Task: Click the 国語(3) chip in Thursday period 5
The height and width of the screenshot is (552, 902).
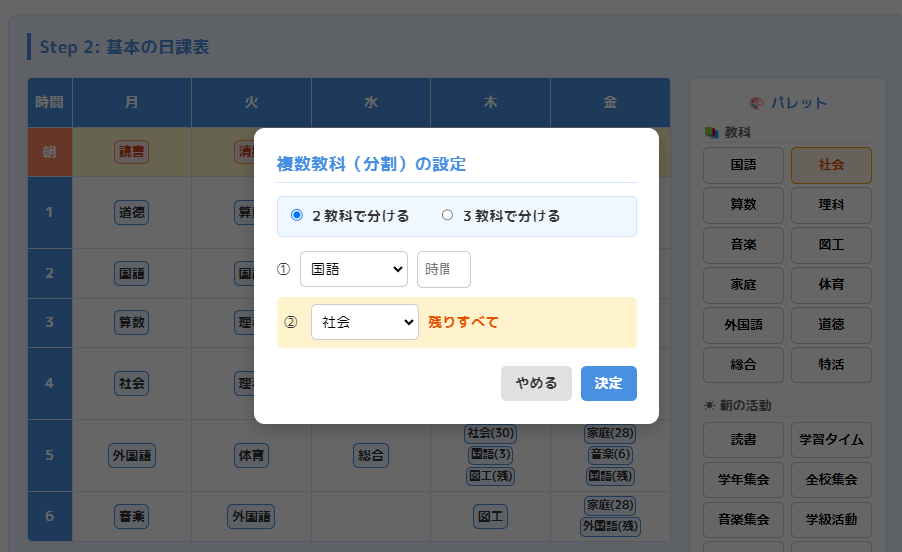Action: [x=491, y=454]
